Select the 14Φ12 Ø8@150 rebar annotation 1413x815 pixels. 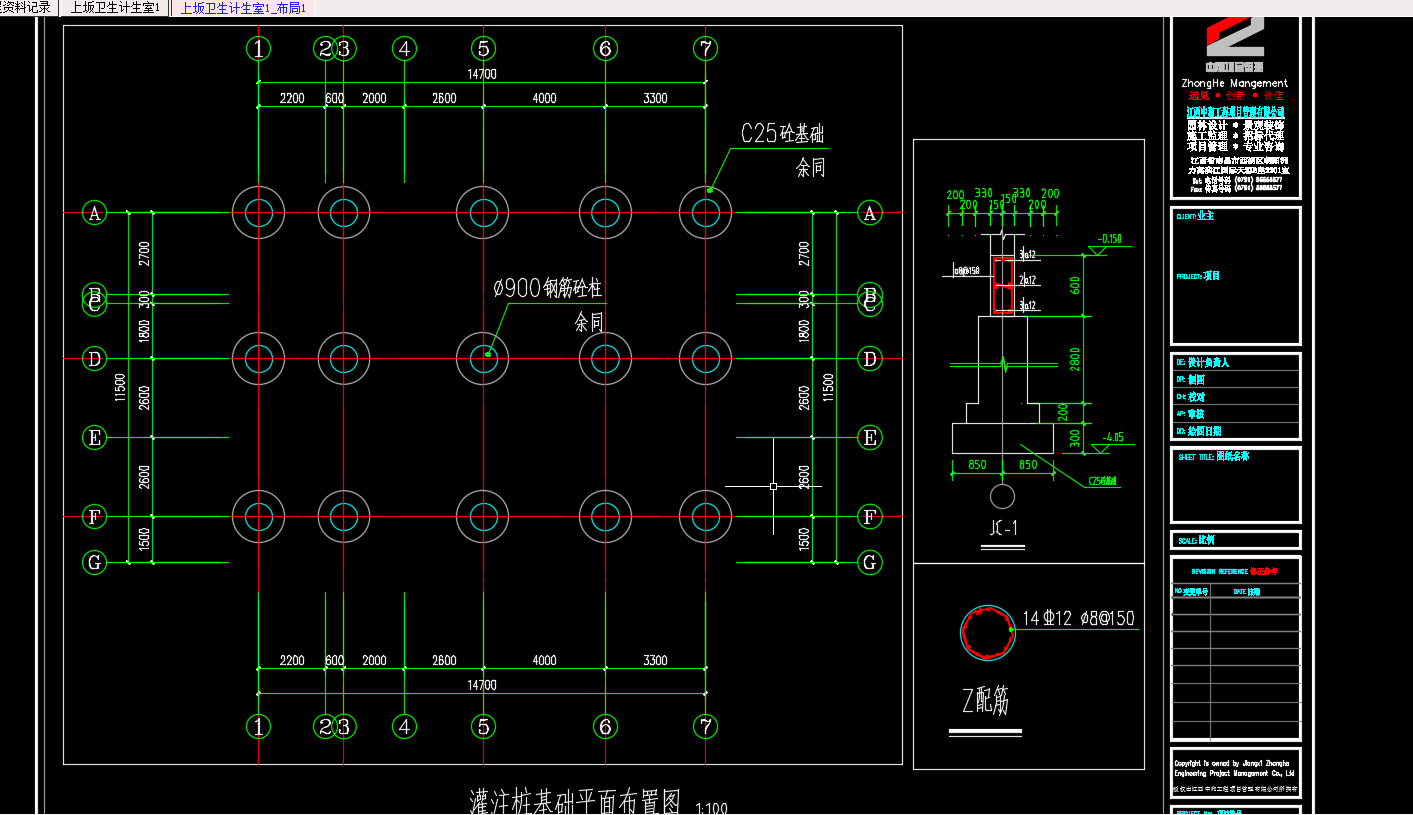[x=1078, y=619]
